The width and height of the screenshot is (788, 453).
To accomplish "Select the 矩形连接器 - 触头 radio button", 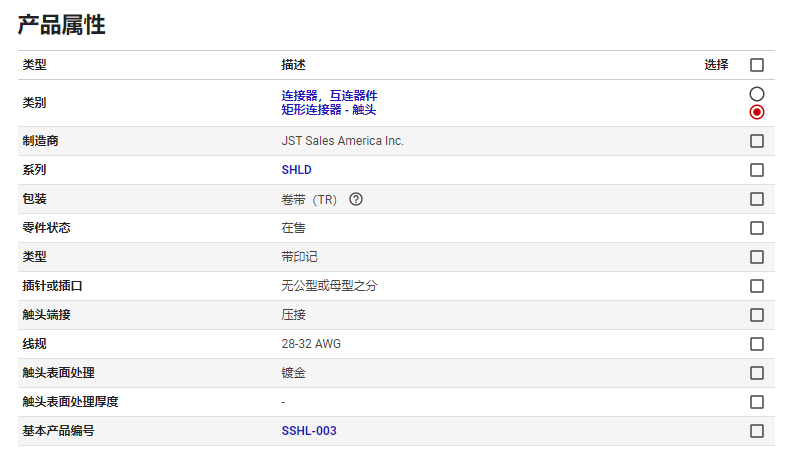I will [x=757, y=111].
